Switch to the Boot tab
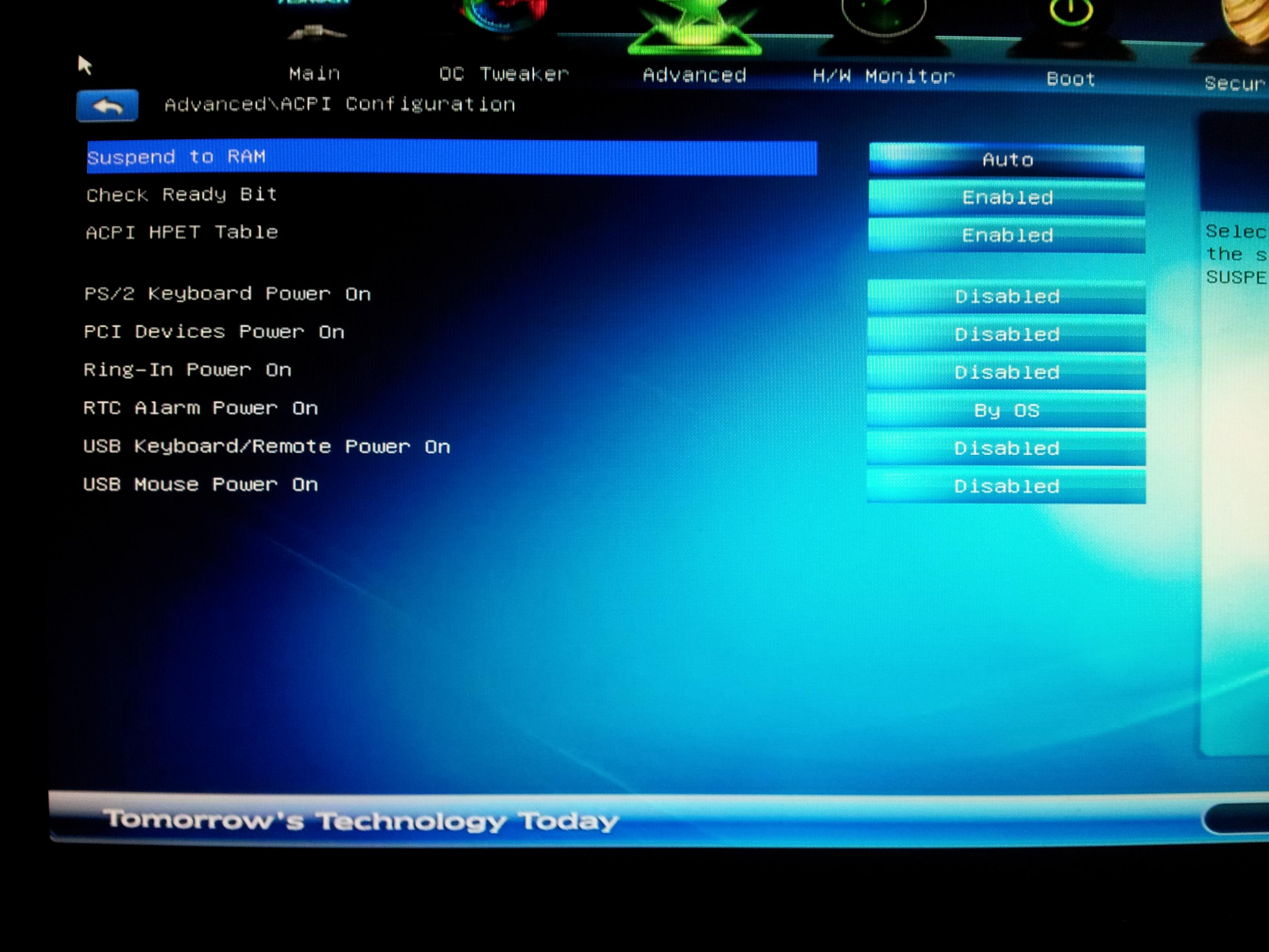 coord(1070,79)
